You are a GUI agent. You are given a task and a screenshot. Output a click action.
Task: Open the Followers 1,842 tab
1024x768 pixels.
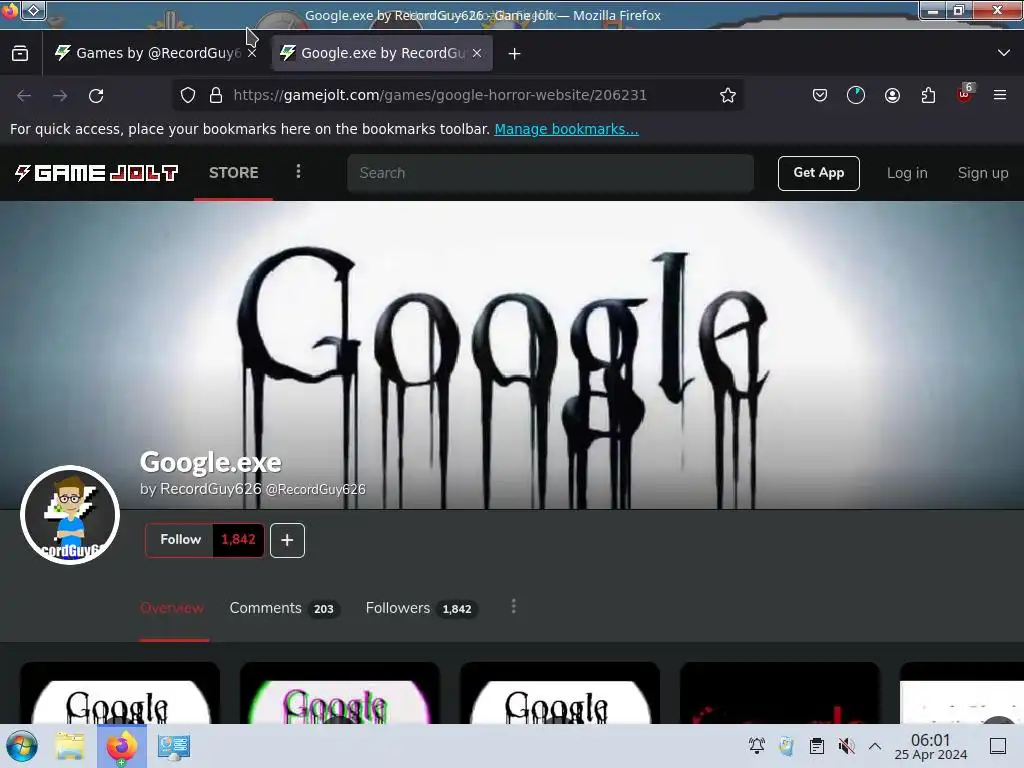[x=421, y=608]
